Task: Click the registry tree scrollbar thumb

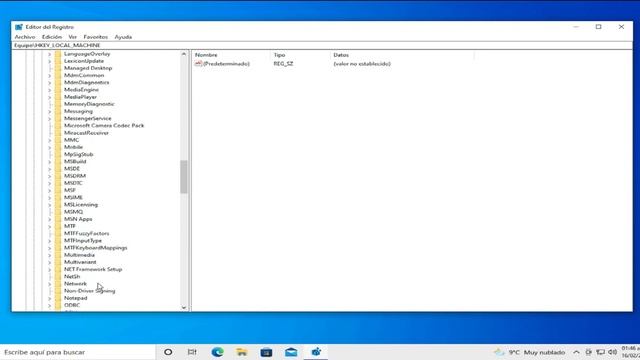Action: pos(184,176)
